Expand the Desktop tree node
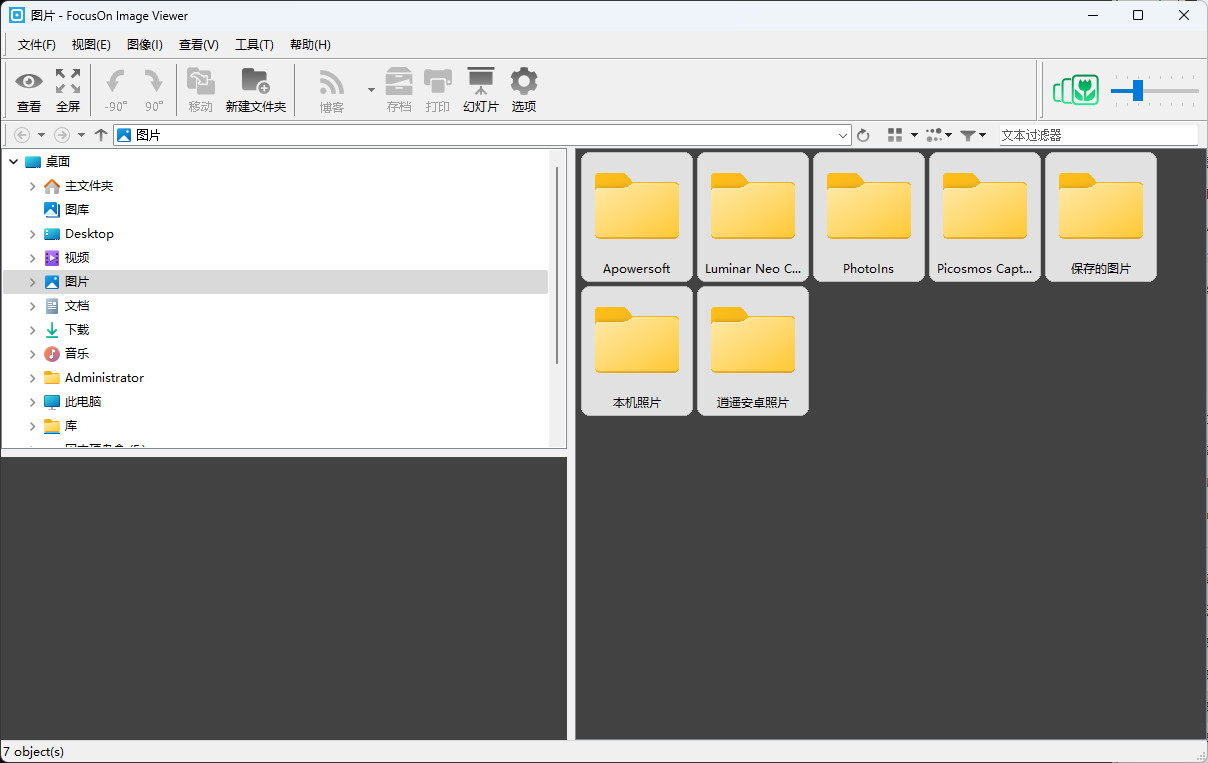This screenshot has height=763, width=1208. coord(32,234)
